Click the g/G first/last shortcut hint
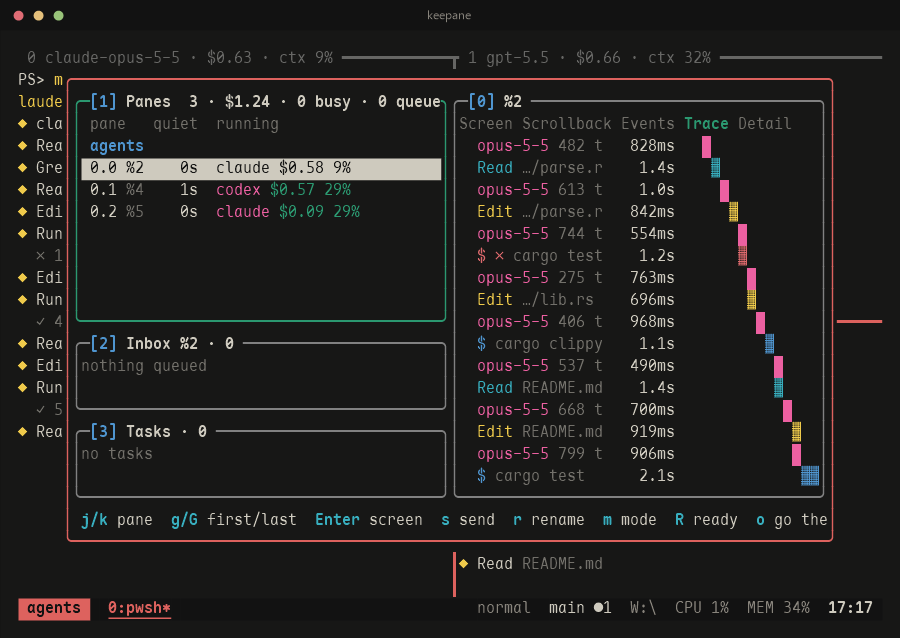 pos(234,520)
